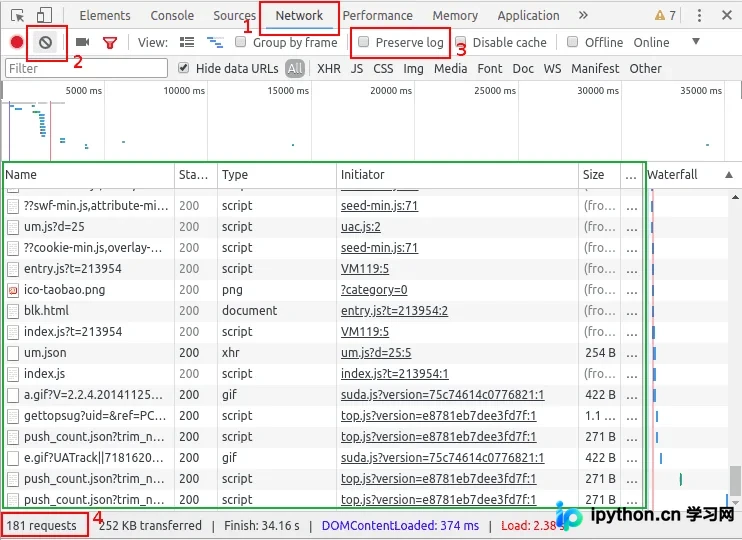Open initiator link index.js?t=213954:1
This screenshot has width=742, height=540.
click(395, 373)
